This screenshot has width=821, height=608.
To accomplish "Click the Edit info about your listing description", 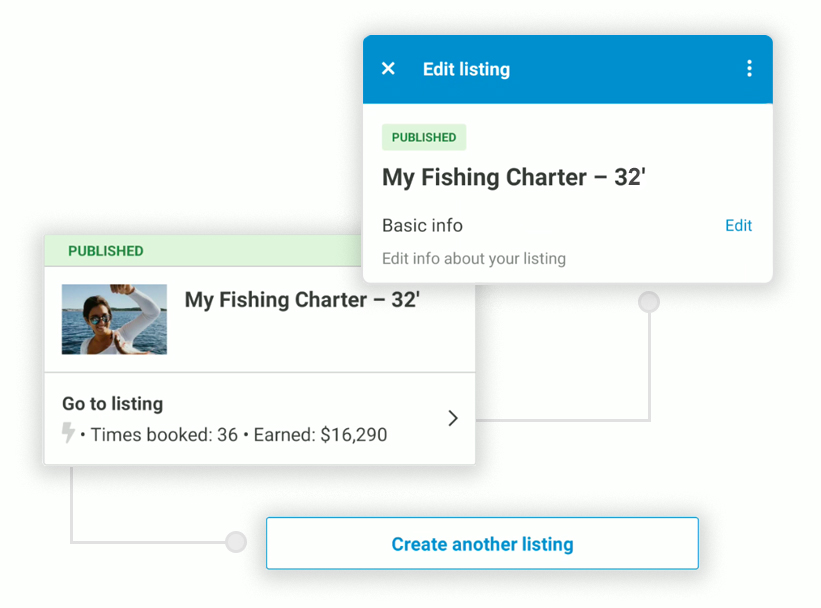I will click(474, 259).
